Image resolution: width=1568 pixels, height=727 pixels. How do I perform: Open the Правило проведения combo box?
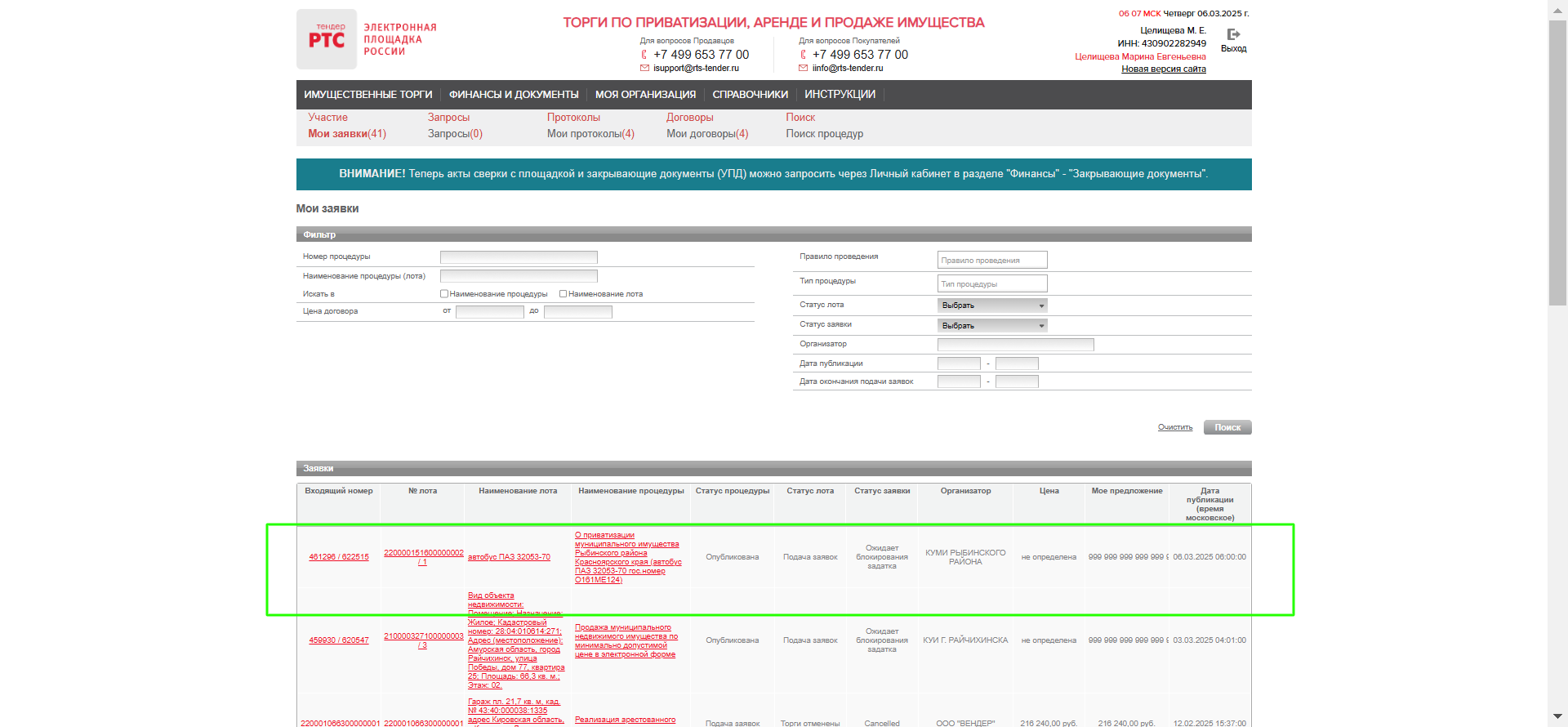(x=992, y=260)
